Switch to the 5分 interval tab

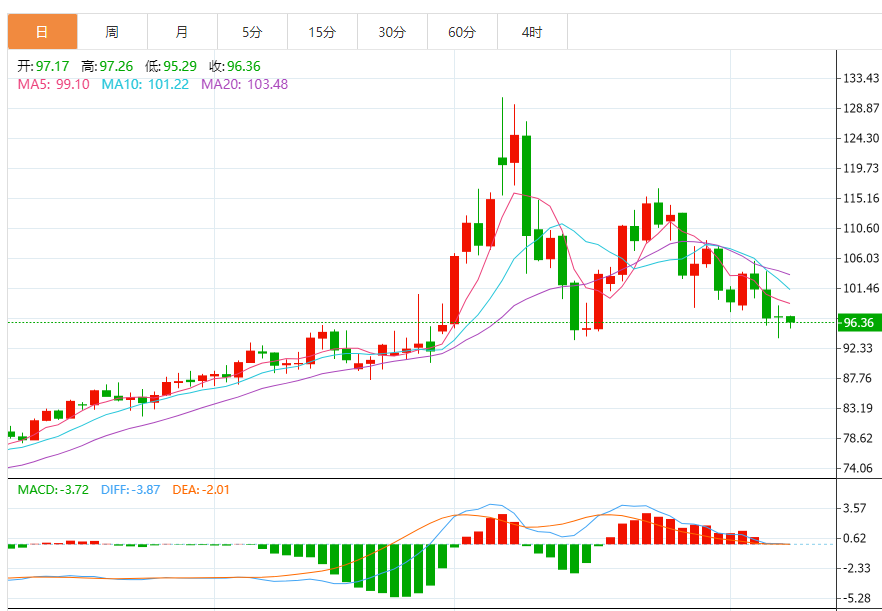tap(251, 32)
